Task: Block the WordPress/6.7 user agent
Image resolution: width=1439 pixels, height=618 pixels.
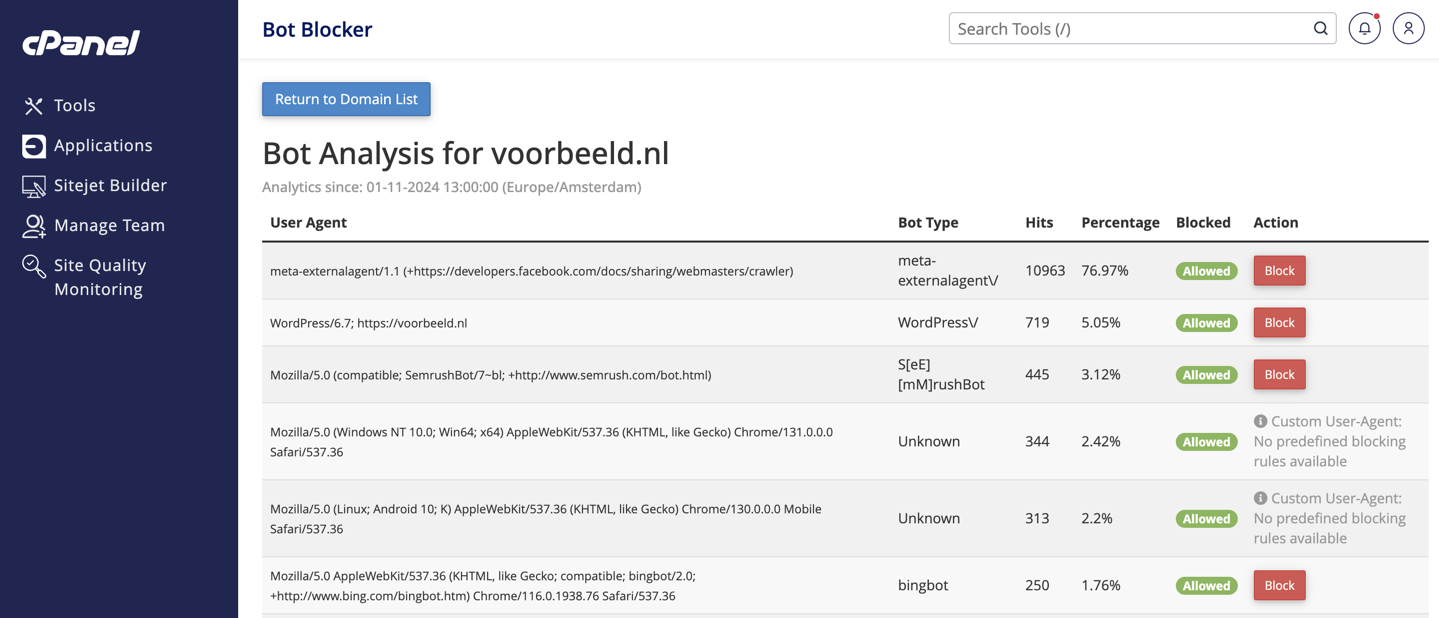Action: click(1279, 323)
